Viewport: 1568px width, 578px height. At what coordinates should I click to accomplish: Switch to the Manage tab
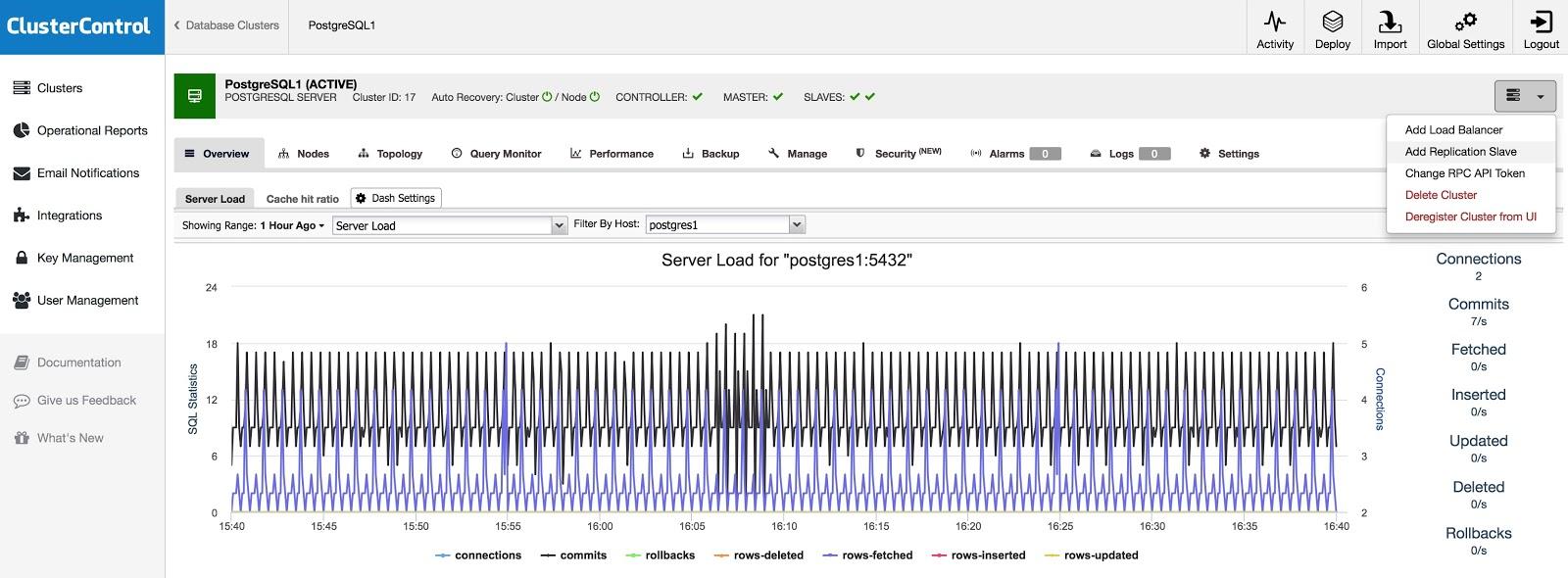point(798,154)
